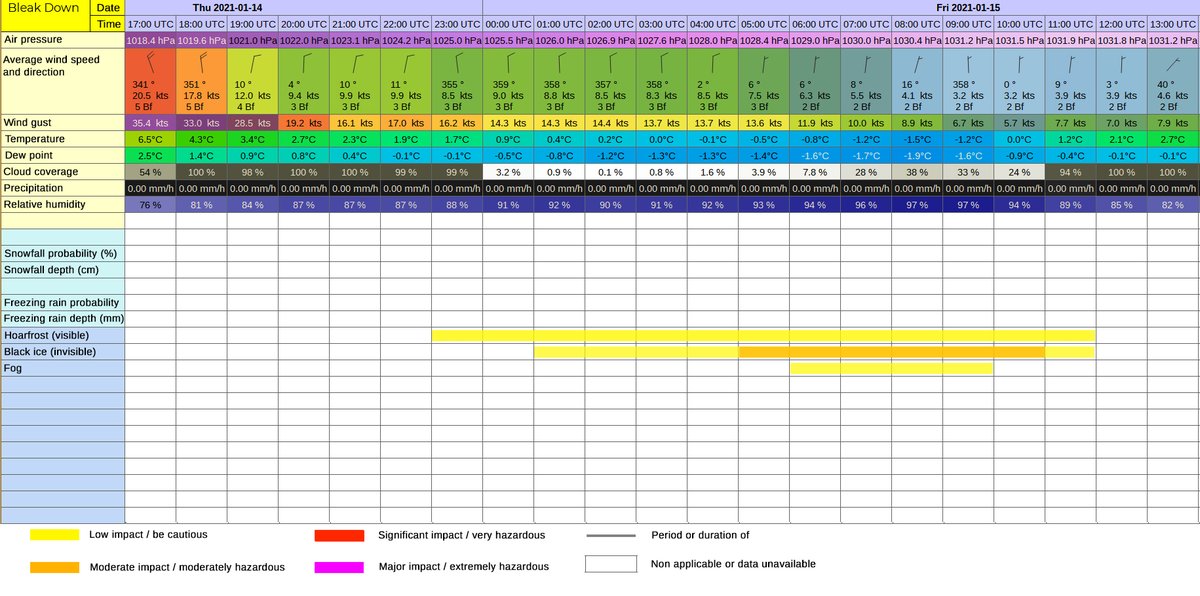1200x596 pixels.
Task: Click the -1.9°C dew point cell
Action: (x=917, y=155)
